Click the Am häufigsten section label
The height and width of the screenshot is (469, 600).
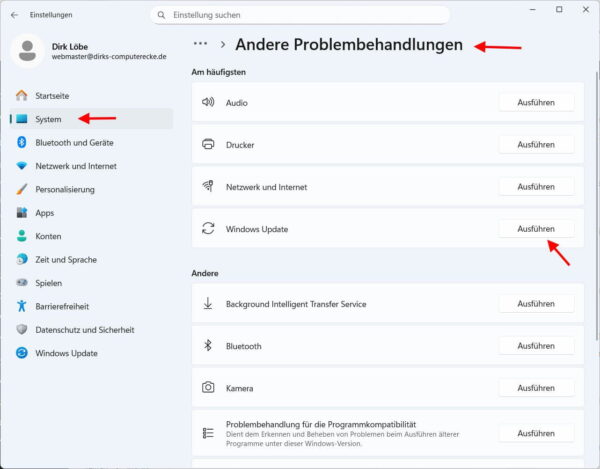[x=218, y=72]
